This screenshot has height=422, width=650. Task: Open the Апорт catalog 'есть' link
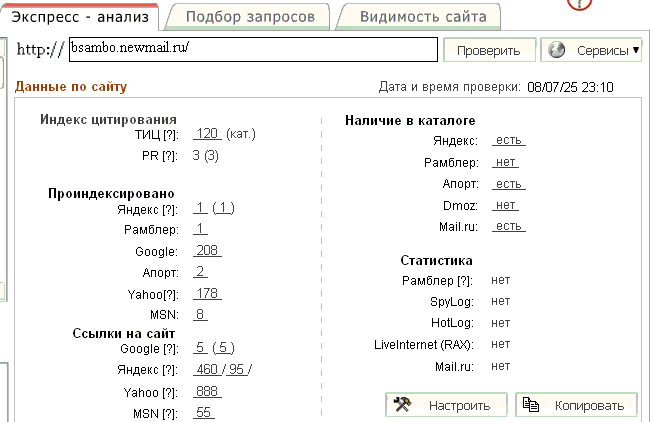(509, 184)
